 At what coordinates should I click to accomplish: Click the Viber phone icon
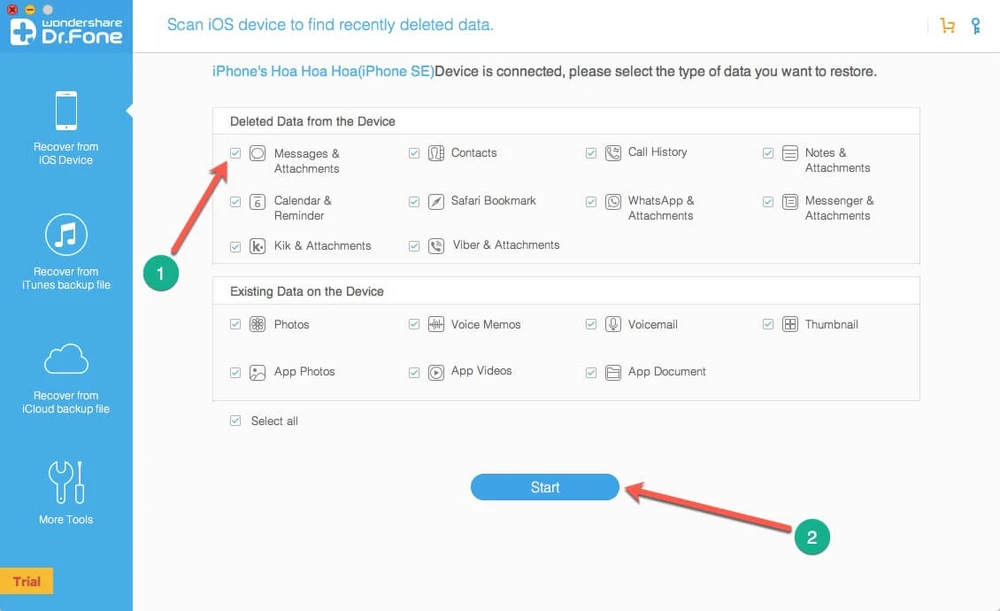coord(436,245)
